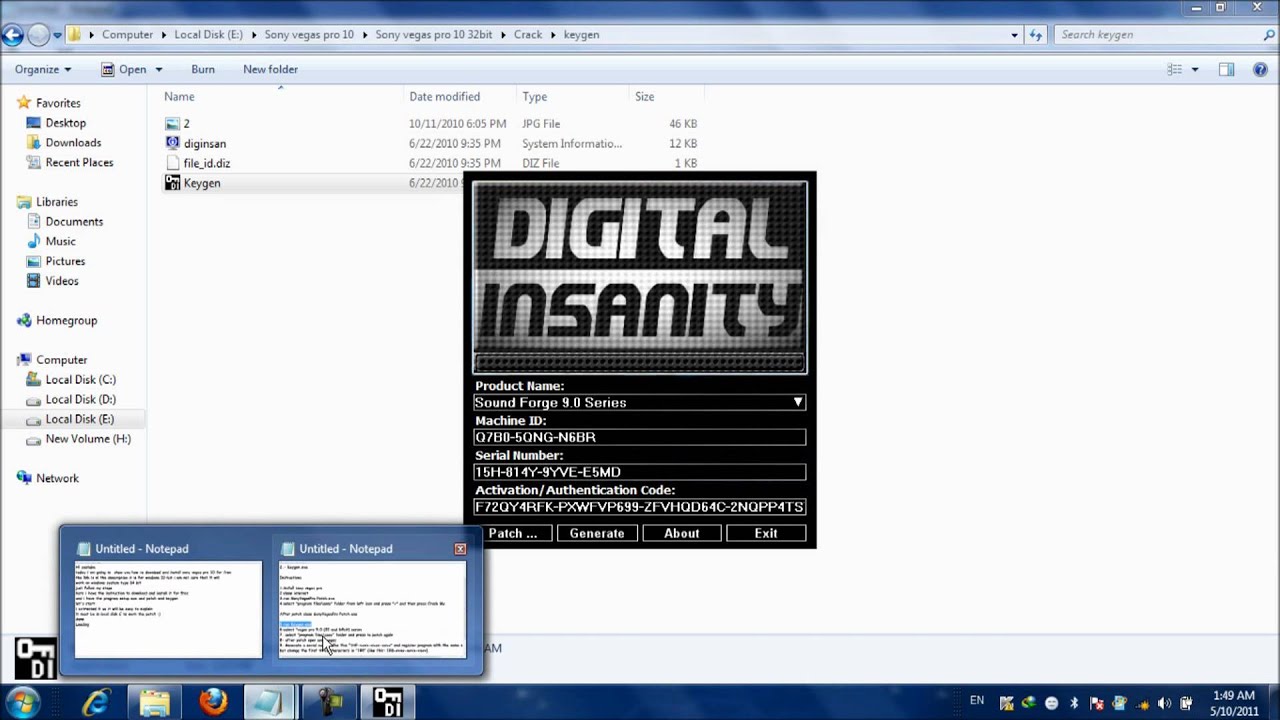This screenshot has width=1280, height=720.
Task: Sort files by the Name column
Action: [179, 97]
